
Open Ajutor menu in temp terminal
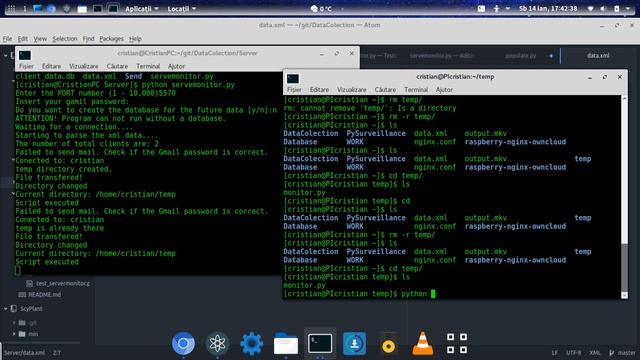tap(444, 89)
